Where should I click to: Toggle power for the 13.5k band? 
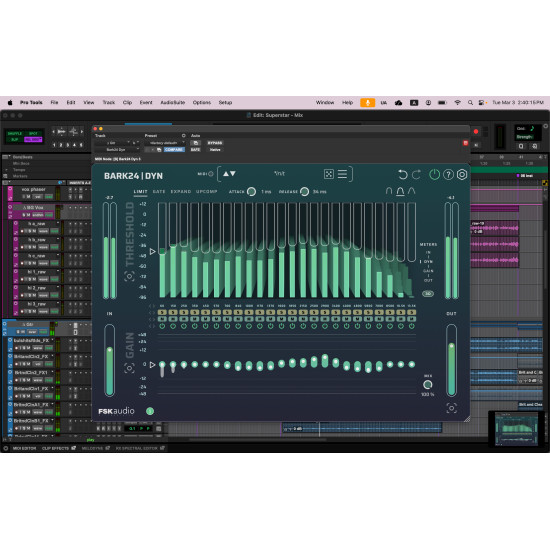(x=412, y=326)
